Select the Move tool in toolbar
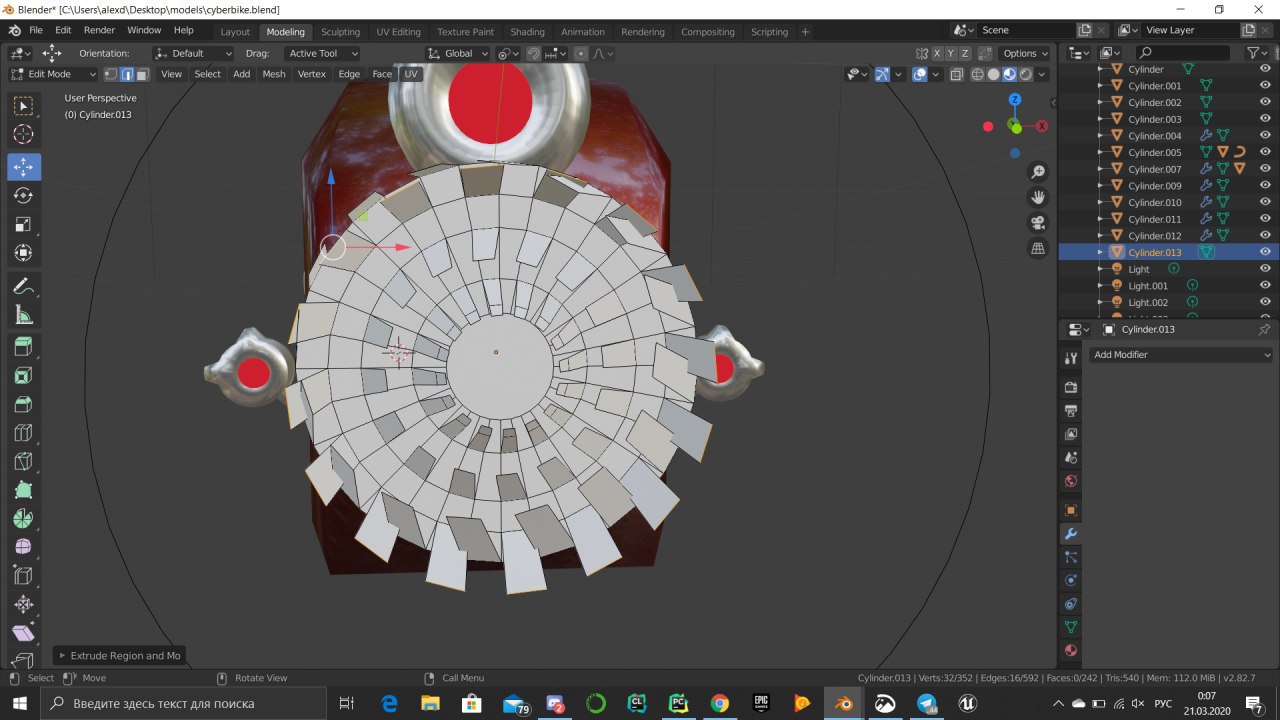The image size is (1280, 720). [24, 167]
